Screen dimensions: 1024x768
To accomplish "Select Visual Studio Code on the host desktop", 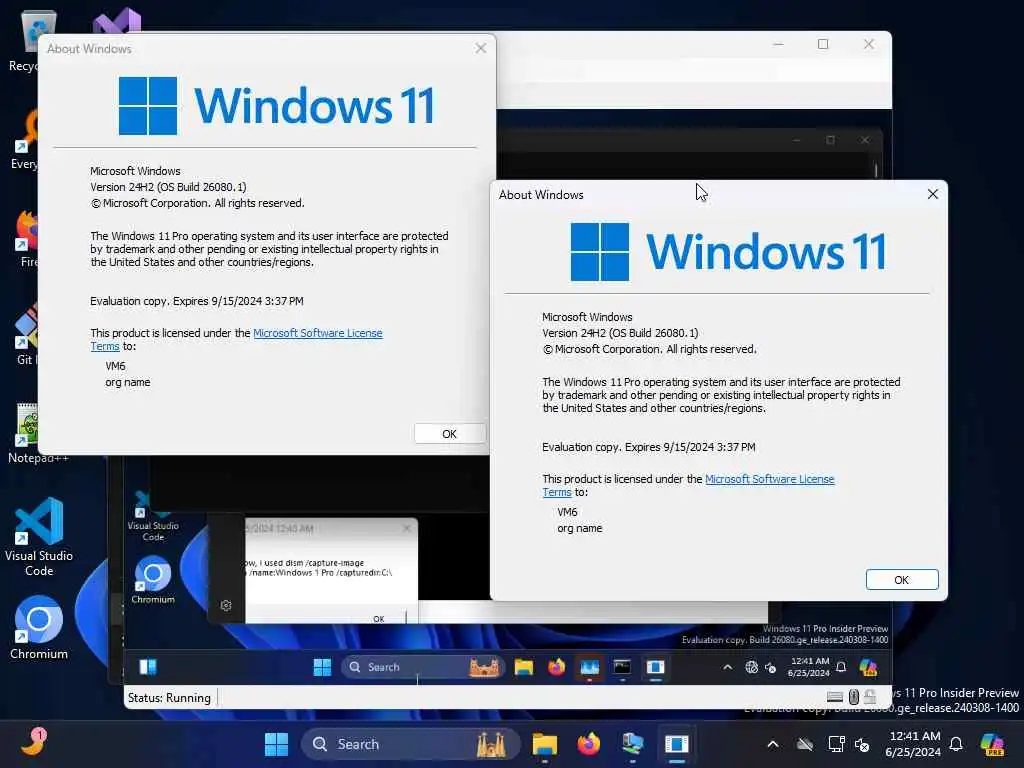I will (x=39, y=537).
